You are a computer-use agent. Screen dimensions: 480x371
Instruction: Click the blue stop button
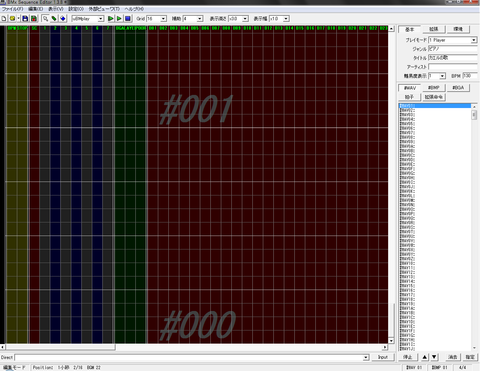click(x=128, y=19)
